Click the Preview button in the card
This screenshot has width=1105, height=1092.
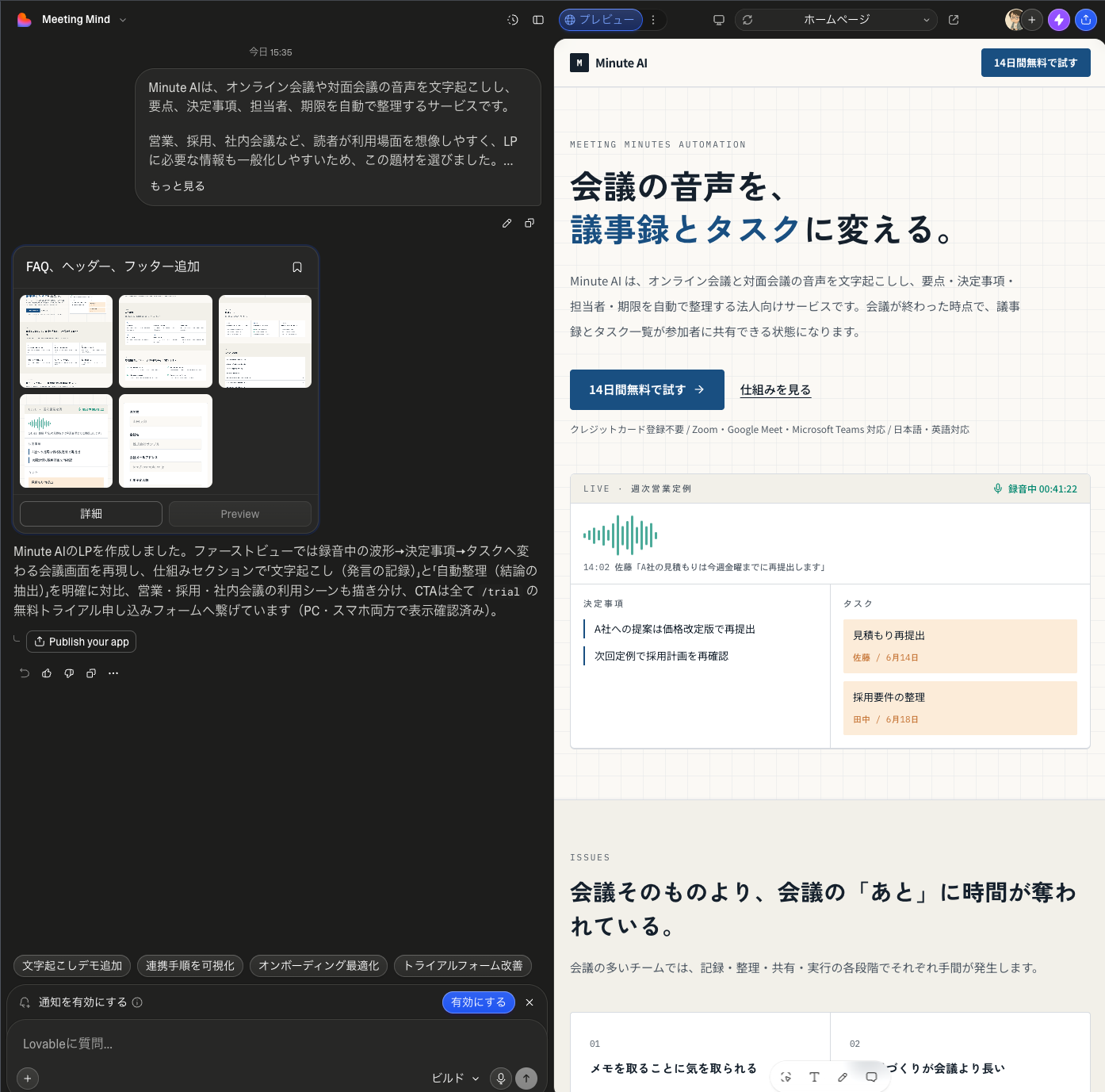(240, 514)
